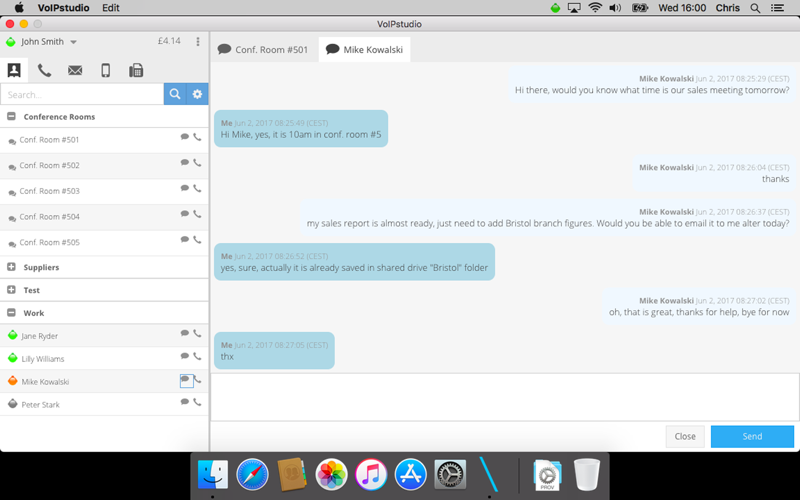
Task: Click the 'thx' message bubble
Action: click(274, 351)
